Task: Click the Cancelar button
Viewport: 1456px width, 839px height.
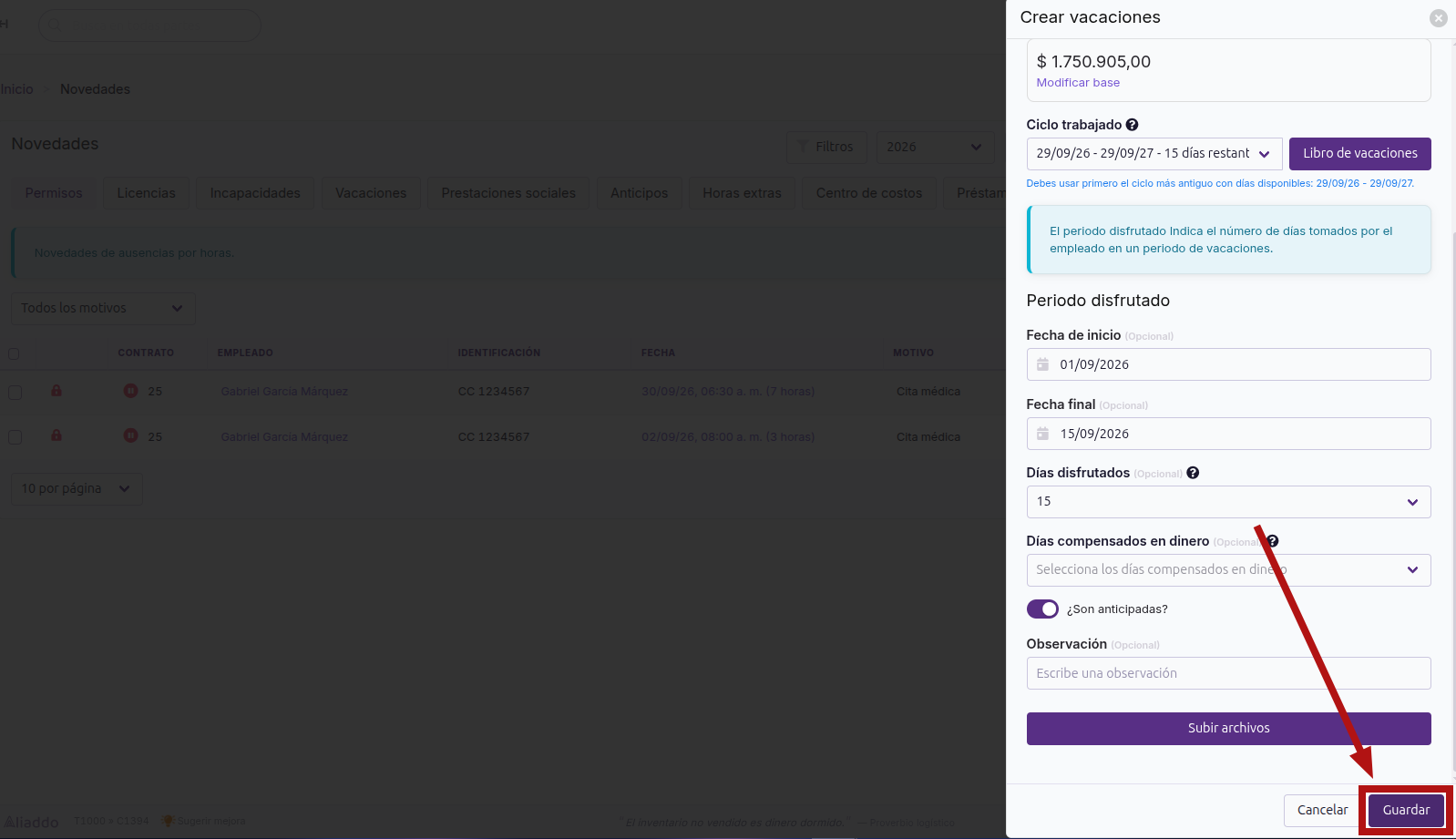Action: coord(1322,810)
